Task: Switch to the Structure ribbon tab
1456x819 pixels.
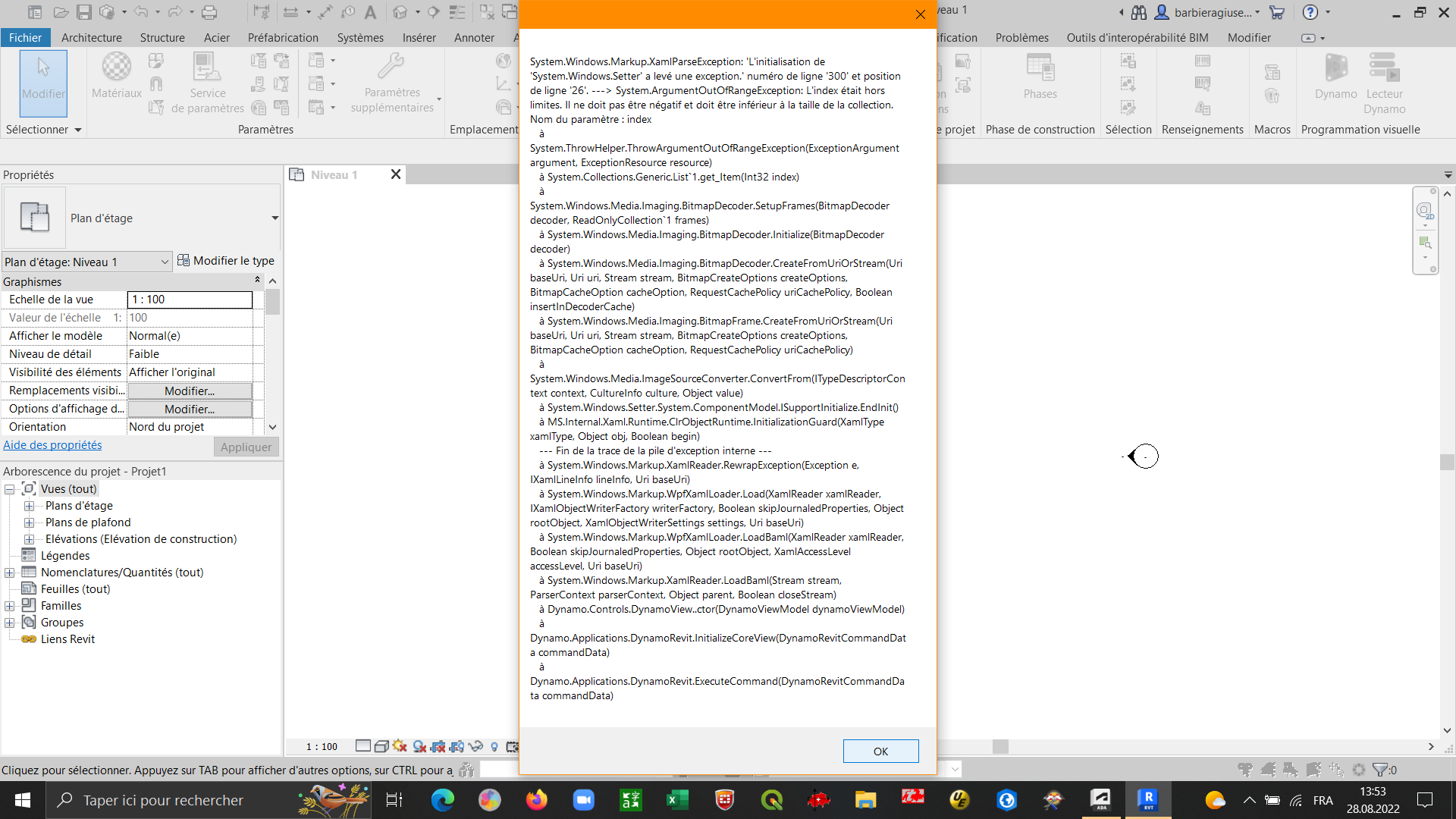Action: (162, 38)
